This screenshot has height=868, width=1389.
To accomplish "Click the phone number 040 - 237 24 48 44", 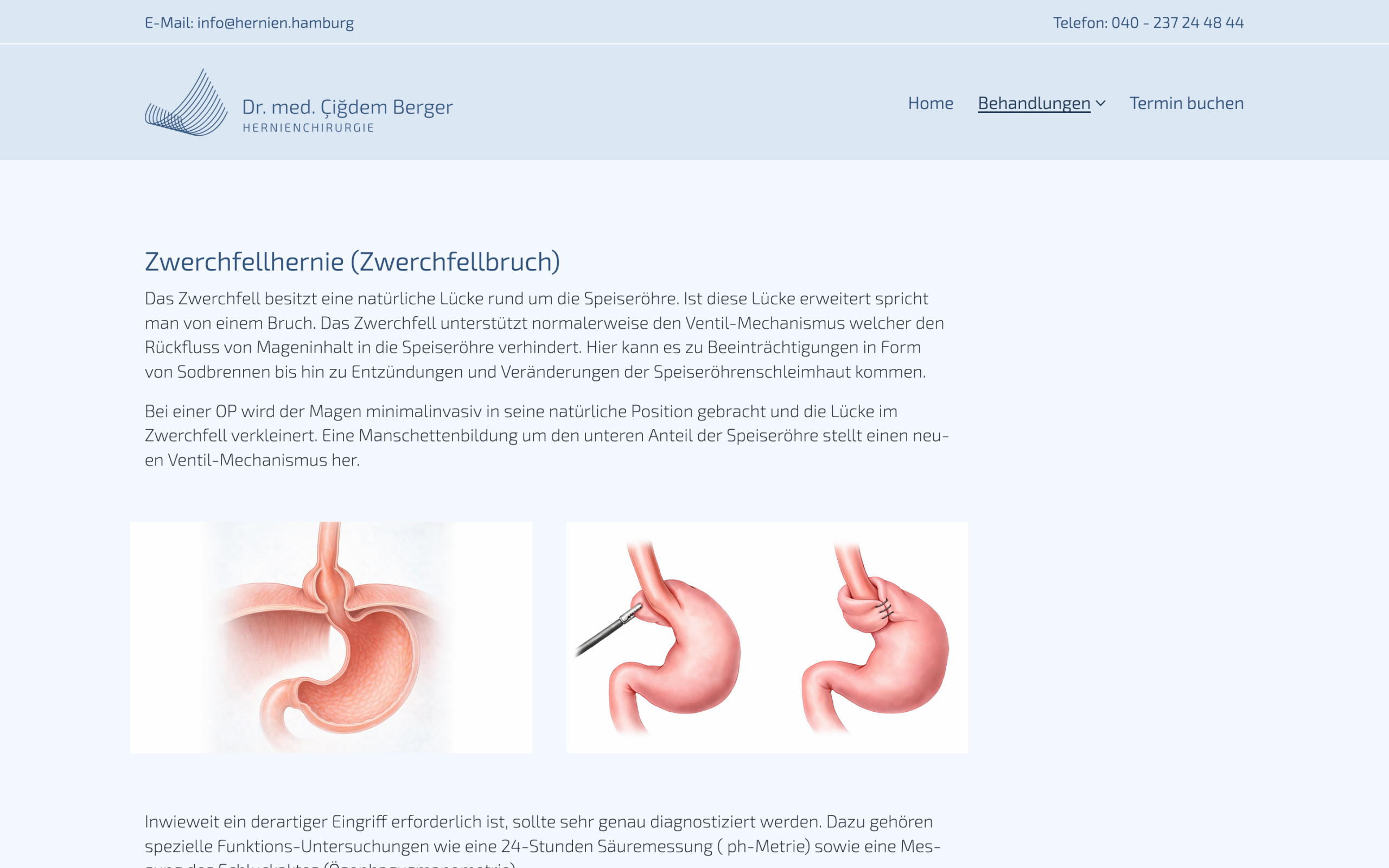I will (1177, 23).
